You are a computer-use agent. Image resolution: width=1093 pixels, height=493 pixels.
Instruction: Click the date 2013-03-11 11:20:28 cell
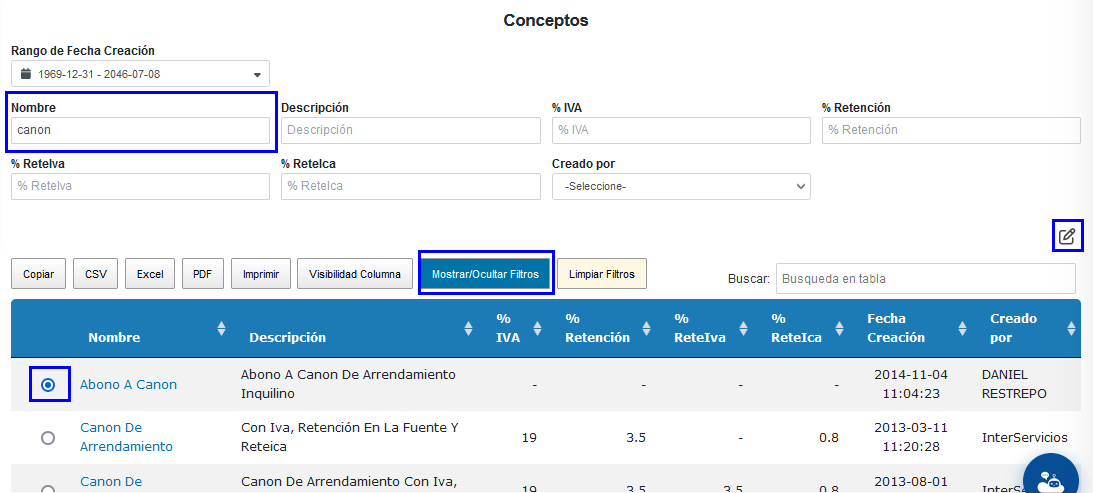[x=910, y=437]
